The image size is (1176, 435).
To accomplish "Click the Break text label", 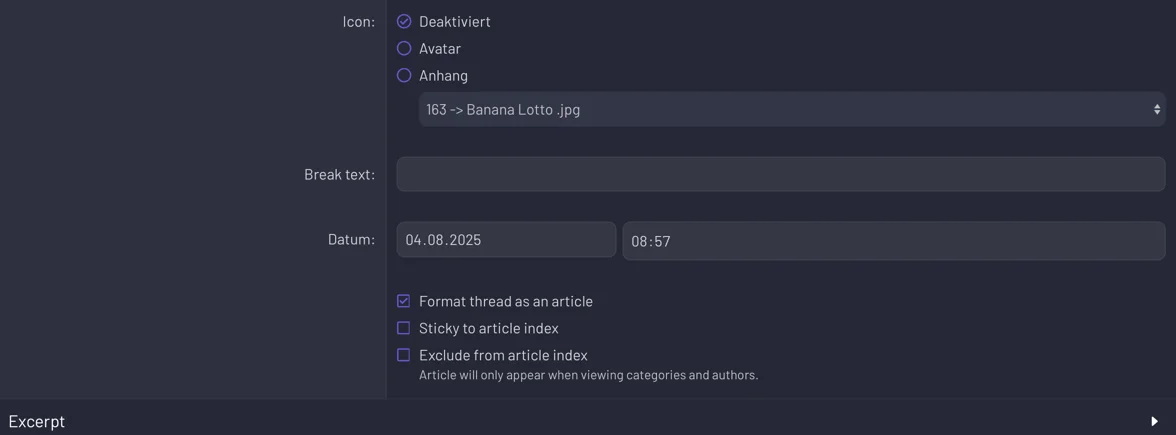I will pos(339,175).
